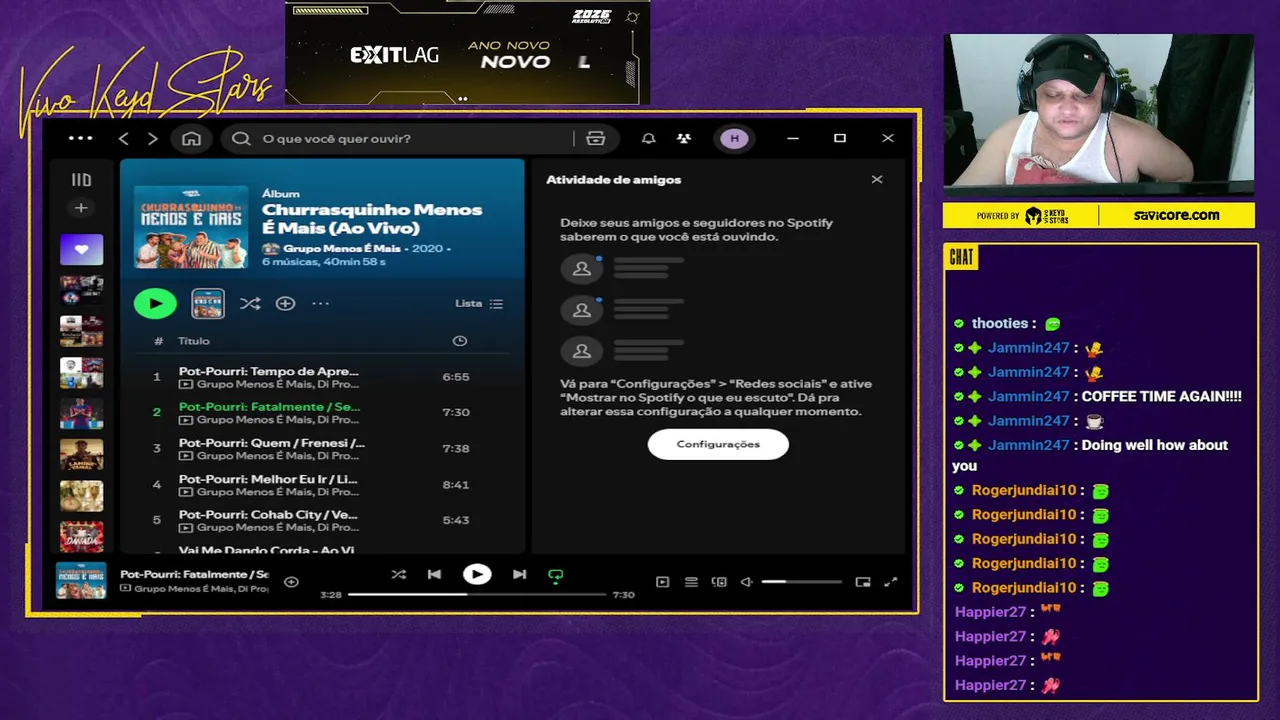Open Connect to a device icon
Viewport: 1280px width, 720px height.
tap(719, 581)
